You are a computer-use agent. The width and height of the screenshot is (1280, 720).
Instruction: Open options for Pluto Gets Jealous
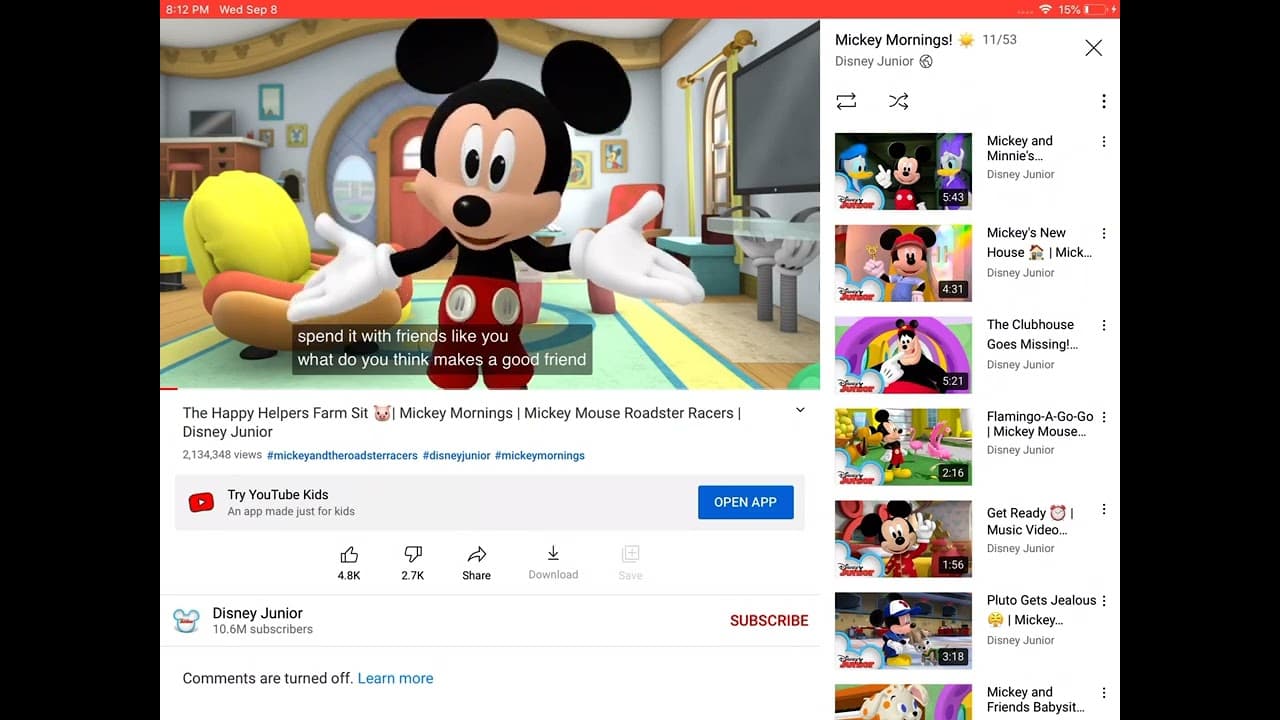click(x=1104, y=601)
